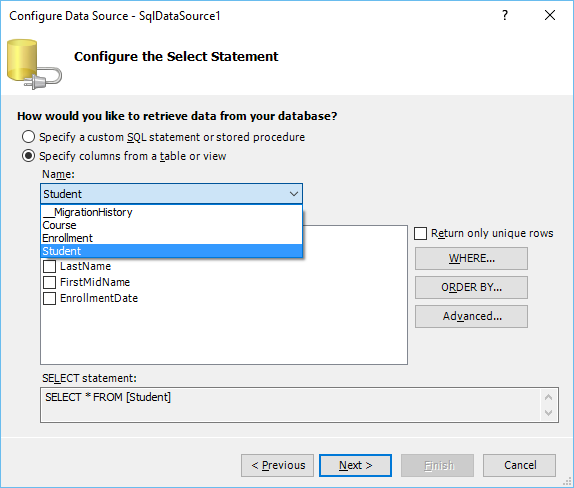Select custom SQL statement radio option
Image resolution: width=574 pixels, height=488 pixels.
coord(28,137)
